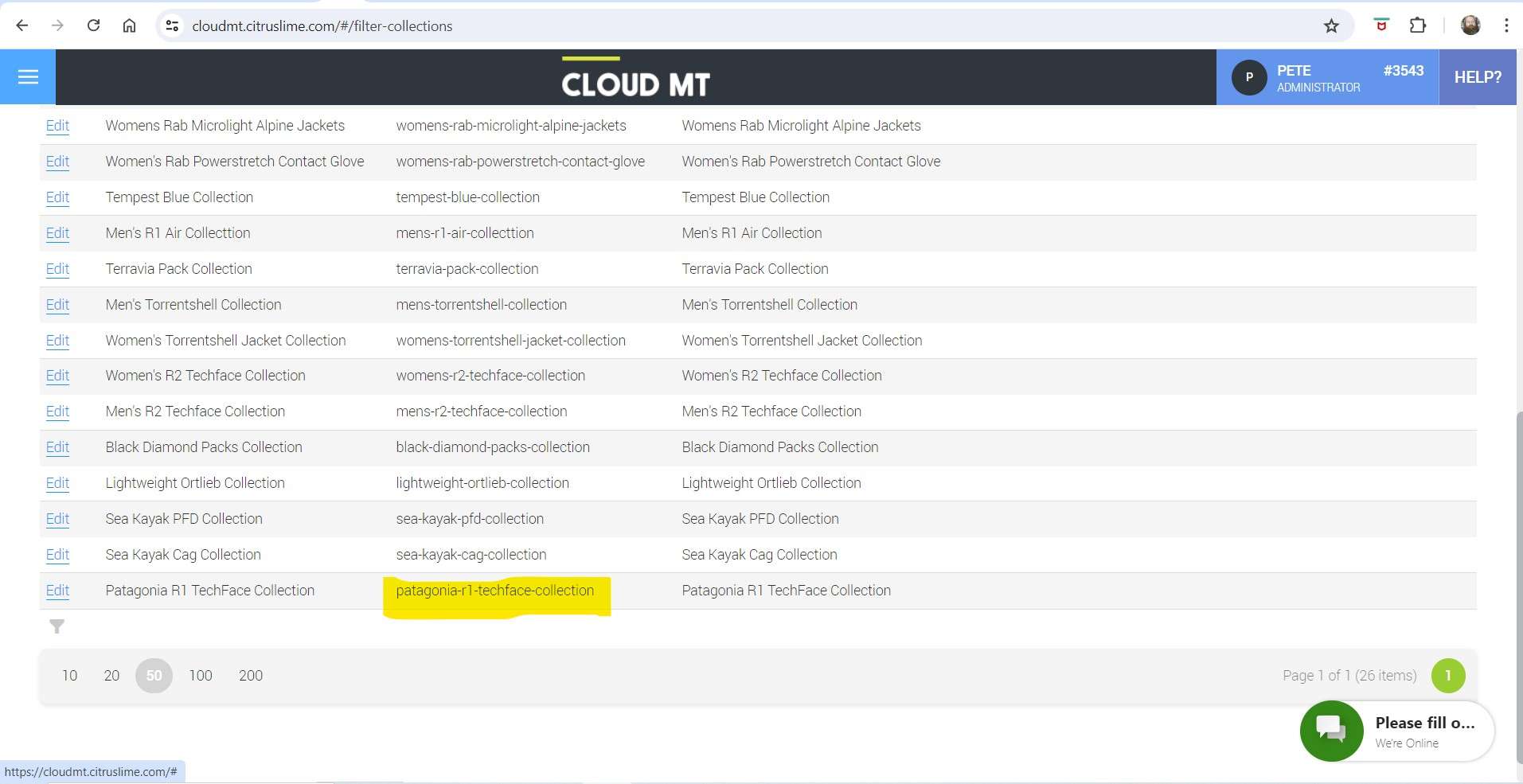Viewport: 1523px width, 784px height.
Task: Edit the Sea Kayak PFD Collection row
Action: point(57,519)
